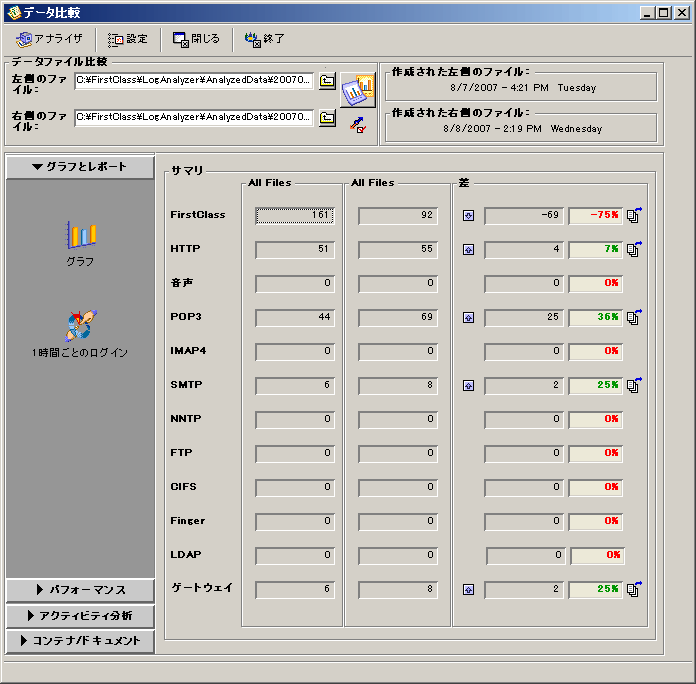Click the small red-blue tool icon under the compare chart
Screen dimensions: 696x684
(356, 124)
